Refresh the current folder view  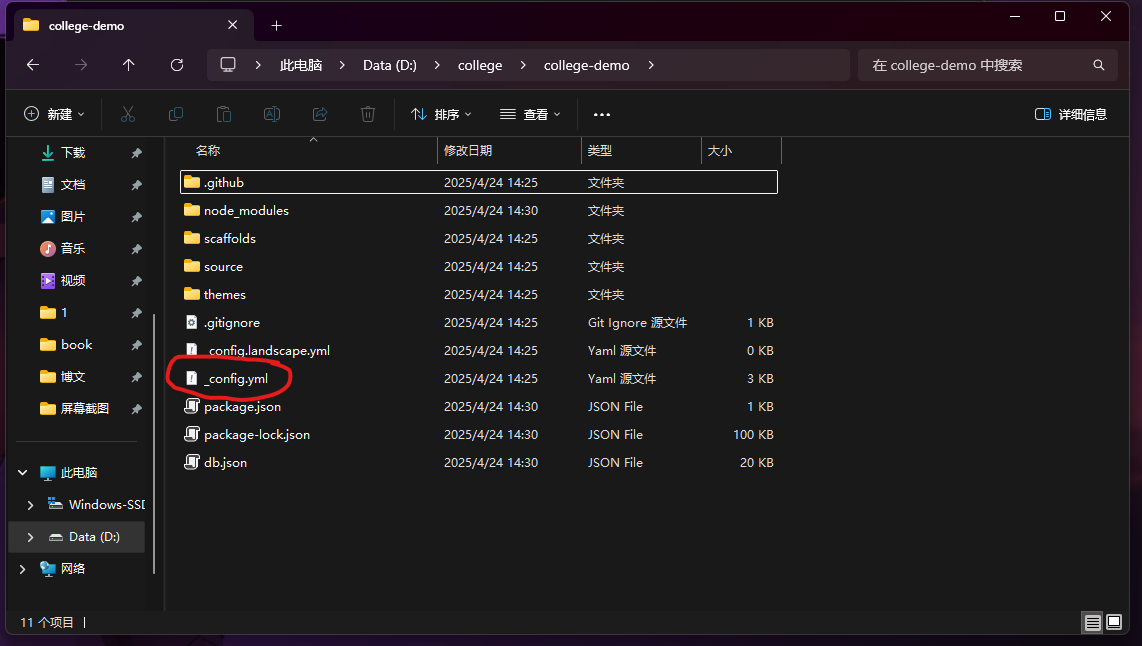pyautogui.click(x=177, y=65)
